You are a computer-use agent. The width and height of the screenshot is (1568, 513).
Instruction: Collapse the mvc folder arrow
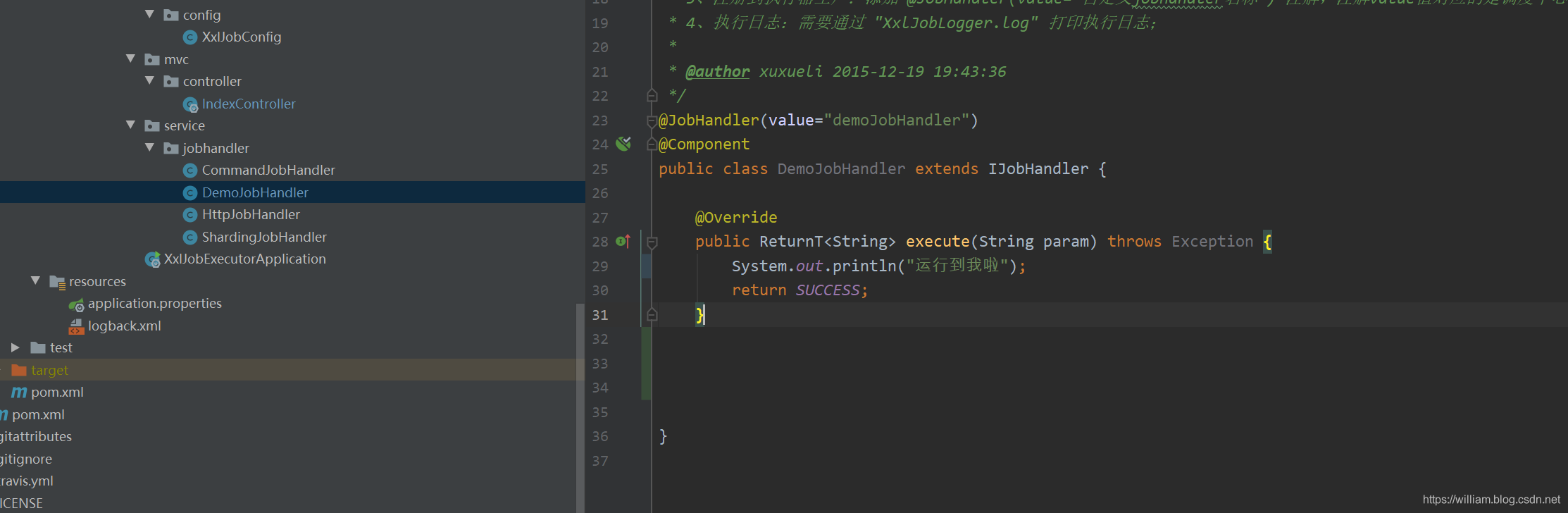coord(130,58)
